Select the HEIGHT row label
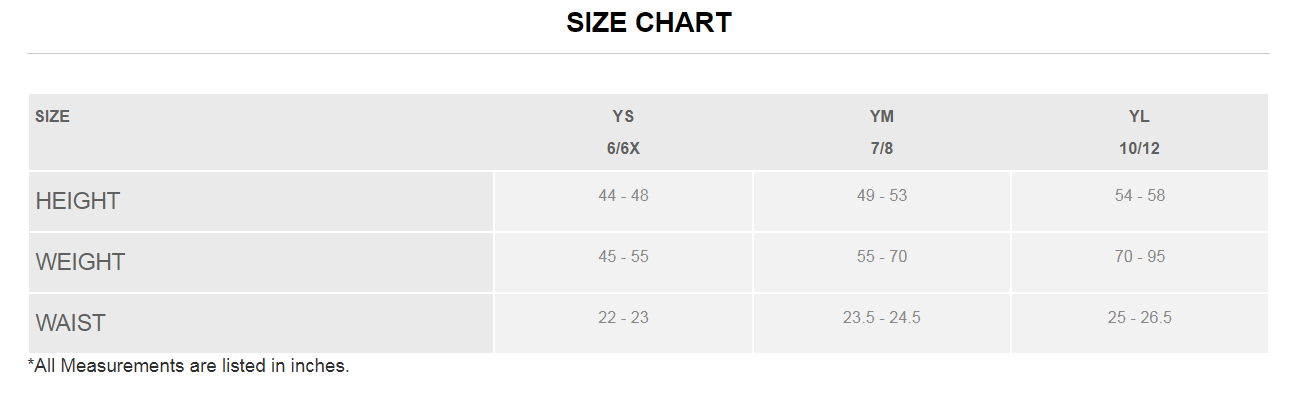Screen dimensions: 1310x396 point(78,201)
